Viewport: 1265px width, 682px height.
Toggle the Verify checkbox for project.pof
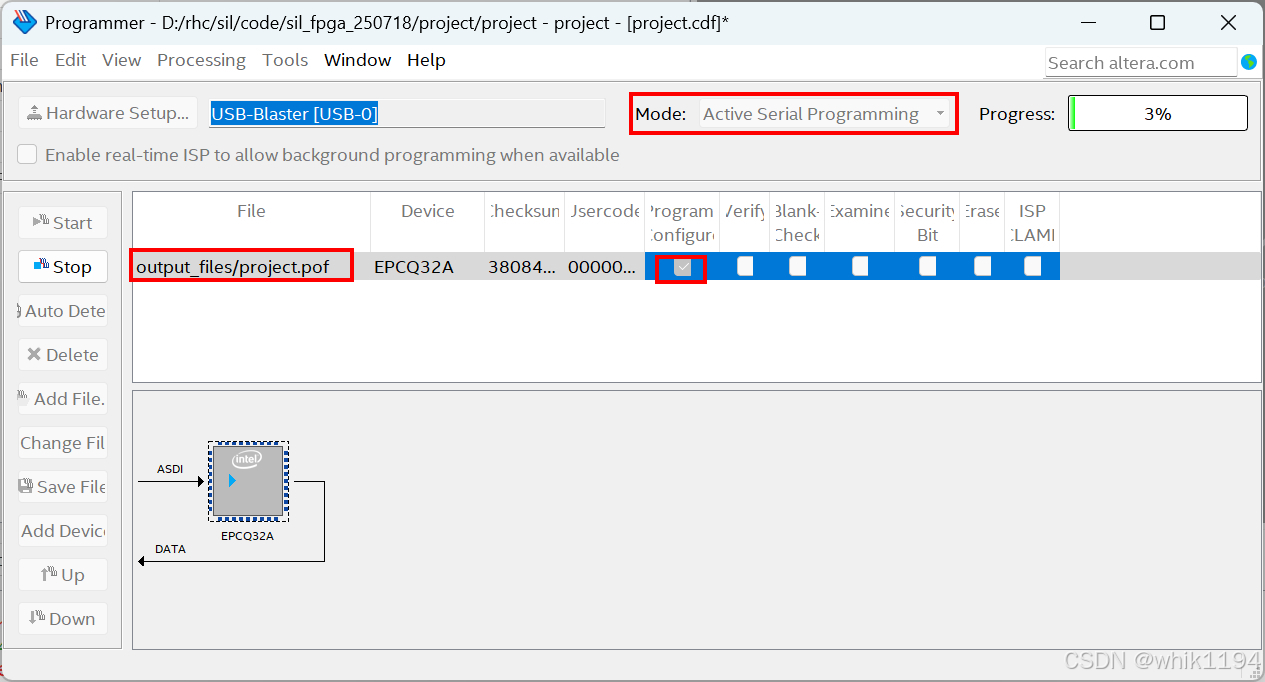745,266
